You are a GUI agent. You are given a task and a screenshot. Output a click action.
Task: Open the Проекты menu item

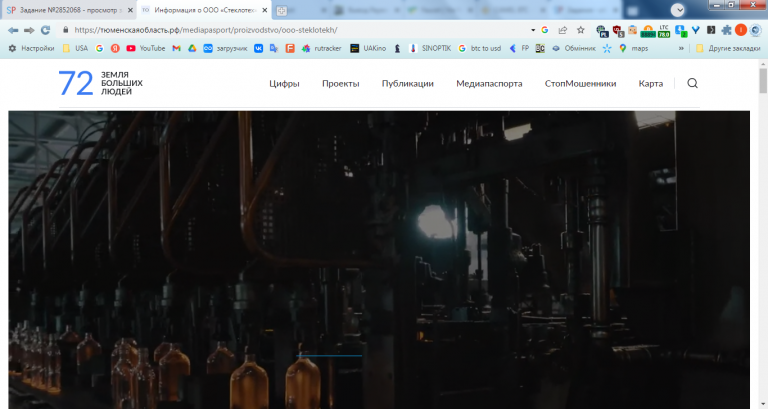[x=340, y=83]
